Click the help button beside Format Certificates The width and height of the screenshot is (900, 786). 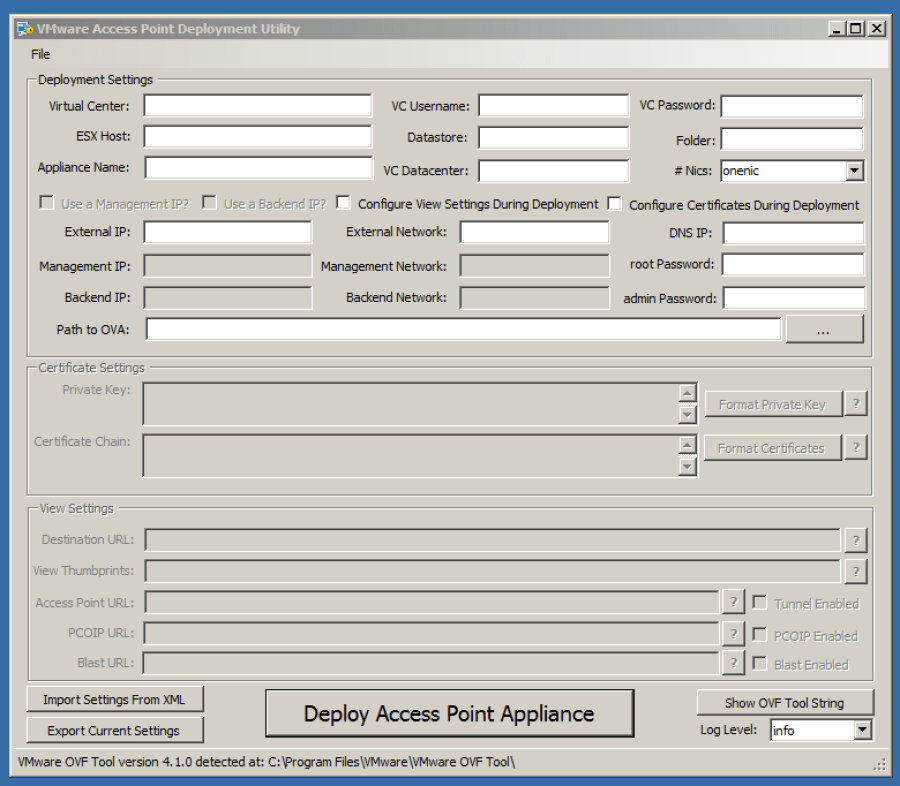tap(855, 448)
